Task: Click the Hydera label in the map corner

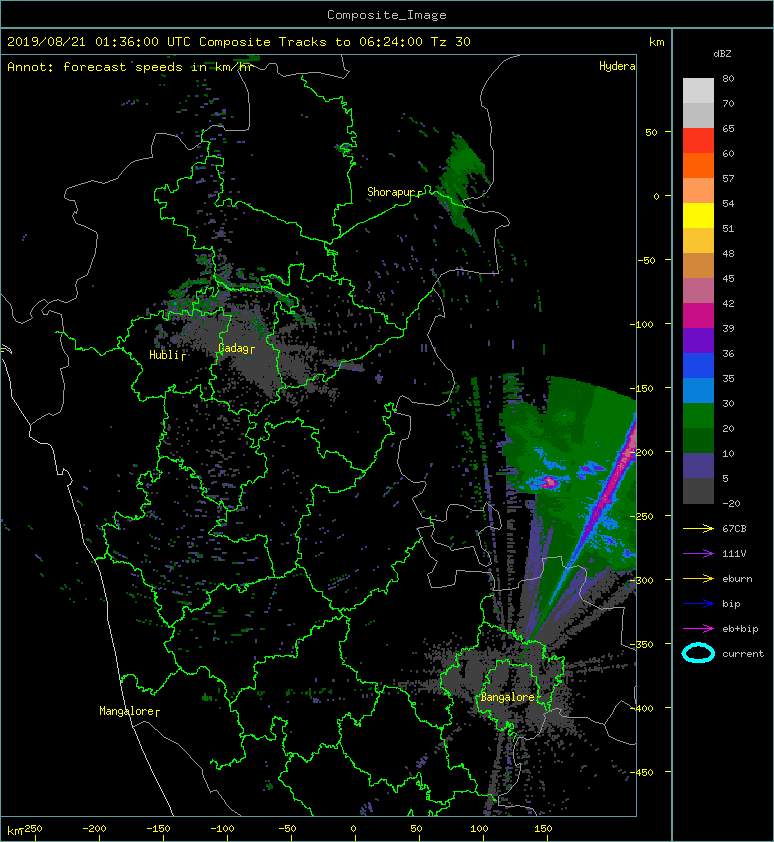Action: click(617, 66)
